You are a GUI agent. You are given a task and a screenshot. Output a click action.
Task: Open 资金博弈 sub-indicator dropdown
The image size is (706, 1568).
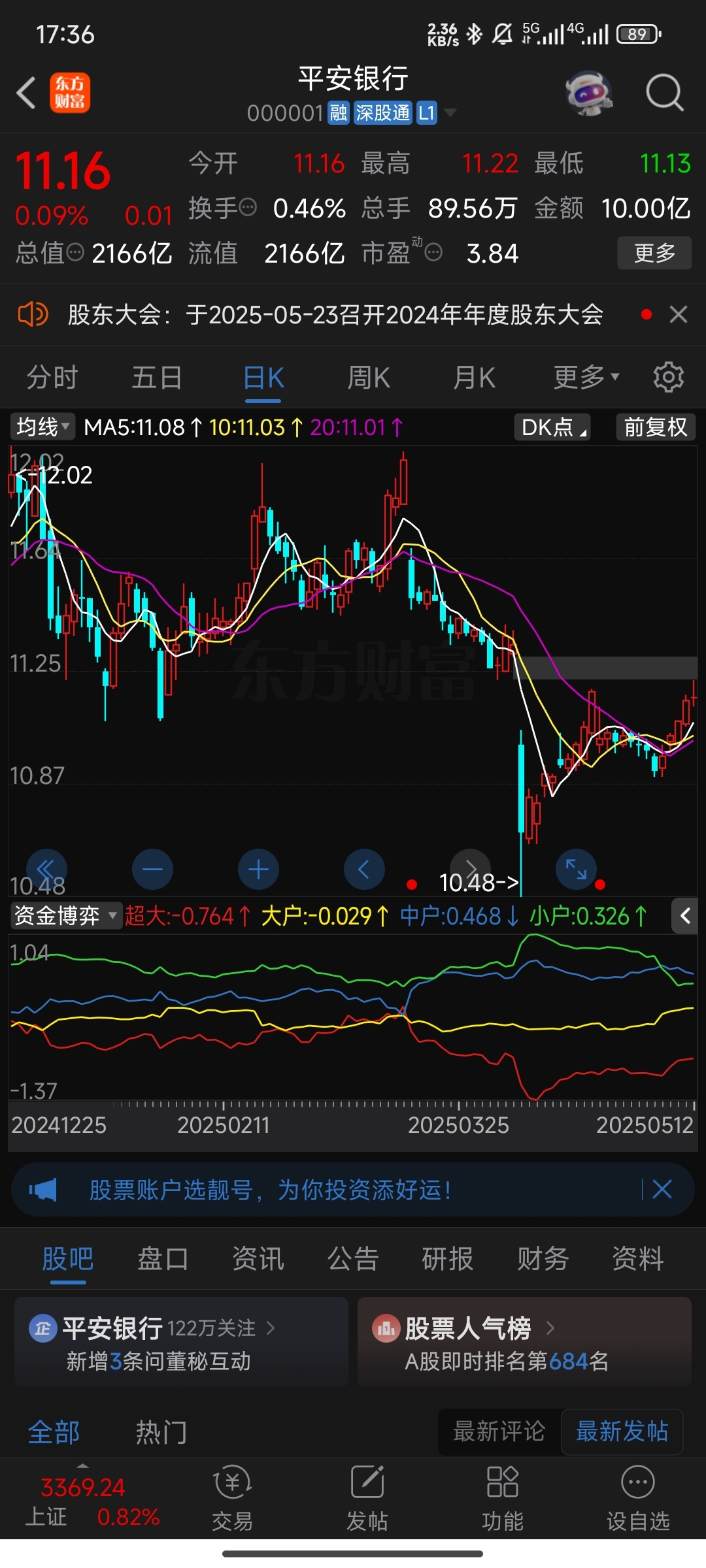65,915
